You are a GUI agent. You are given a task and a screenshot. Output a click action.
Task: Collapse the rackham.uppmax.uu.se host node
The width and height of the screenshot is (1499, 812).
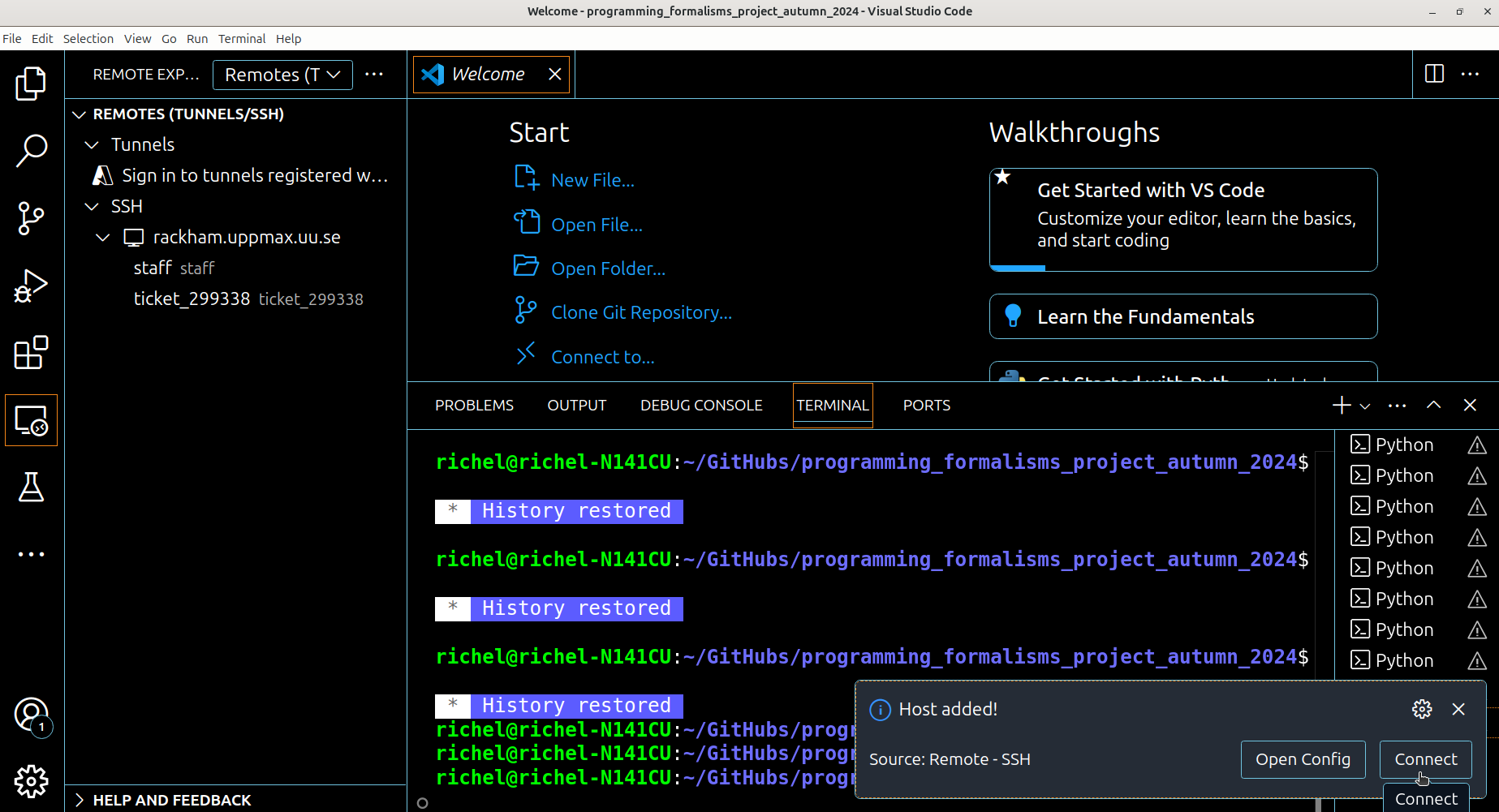point(103,237)
